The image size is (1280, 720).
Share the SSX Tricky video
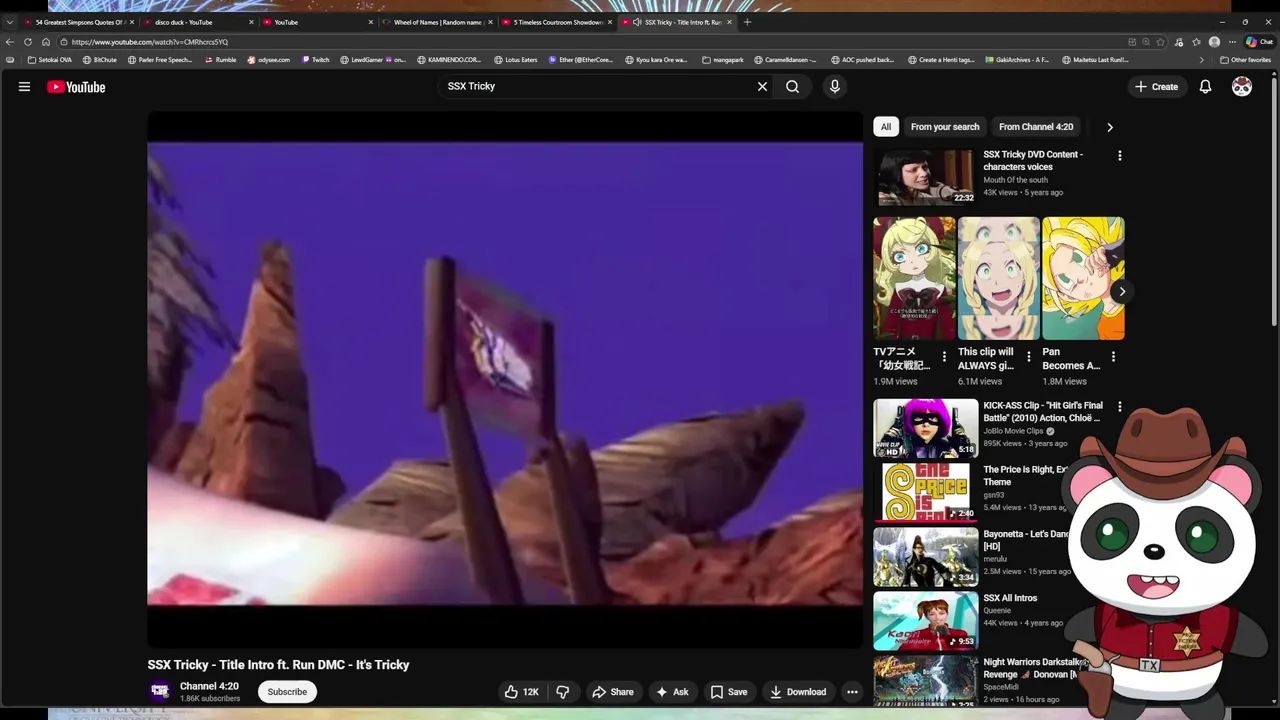coord(612,692)
